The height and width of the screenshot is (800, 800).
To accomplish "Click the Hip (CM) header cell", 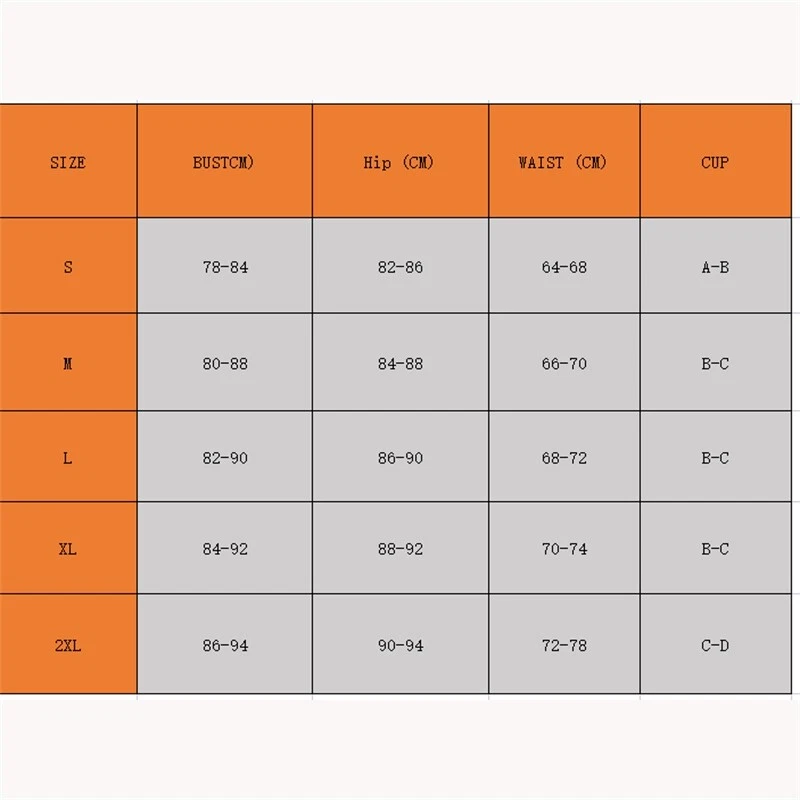I will click(x=400, y=162).
